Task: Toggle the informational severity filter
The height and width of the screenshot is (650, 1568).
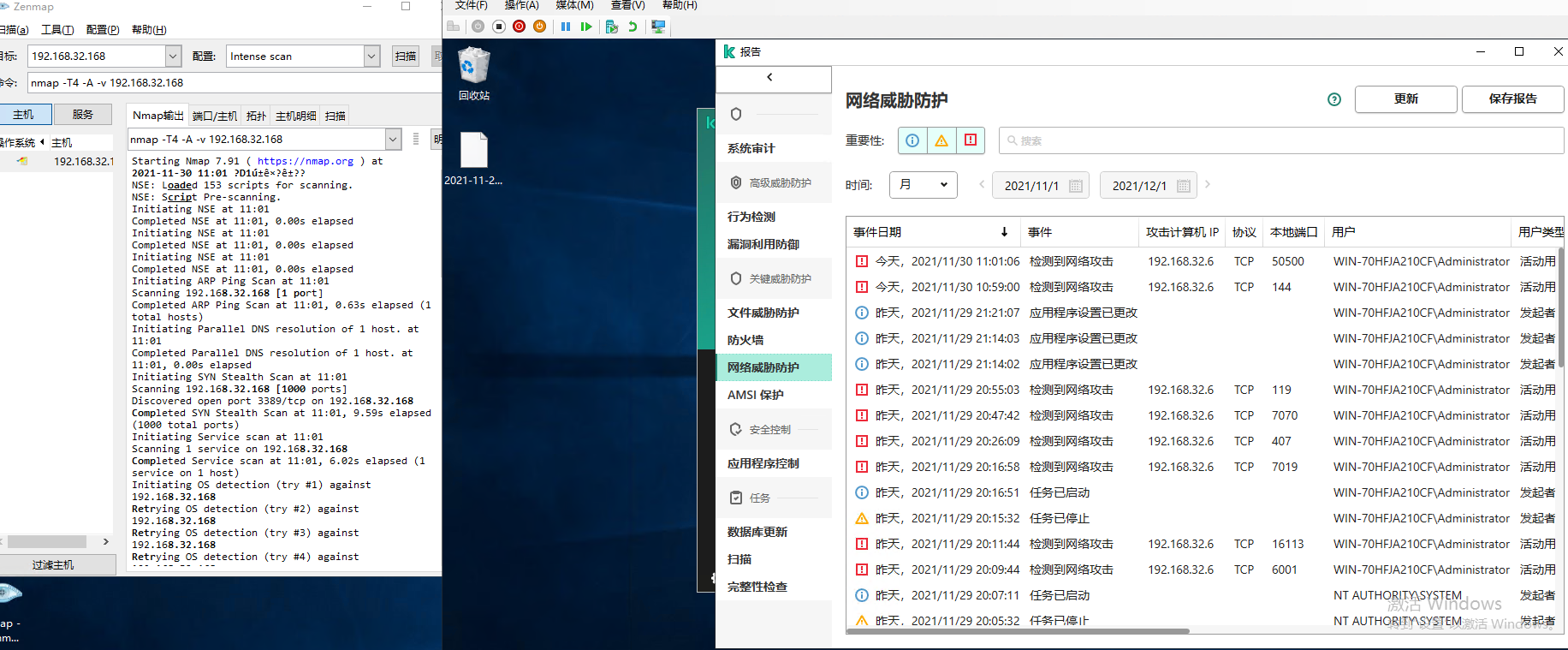Action: [x=912, y=140]
